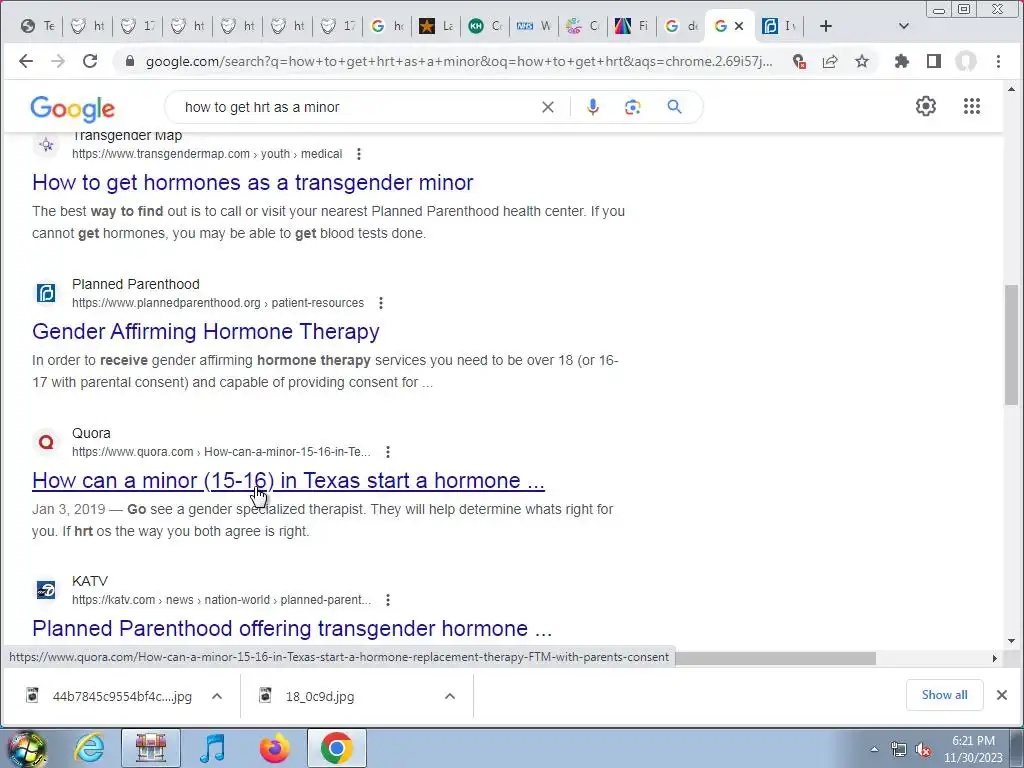View site information via padlock icon
The width and height of the screenshot is (1024, 768).
pyautogui.click(x=130, y=61)
